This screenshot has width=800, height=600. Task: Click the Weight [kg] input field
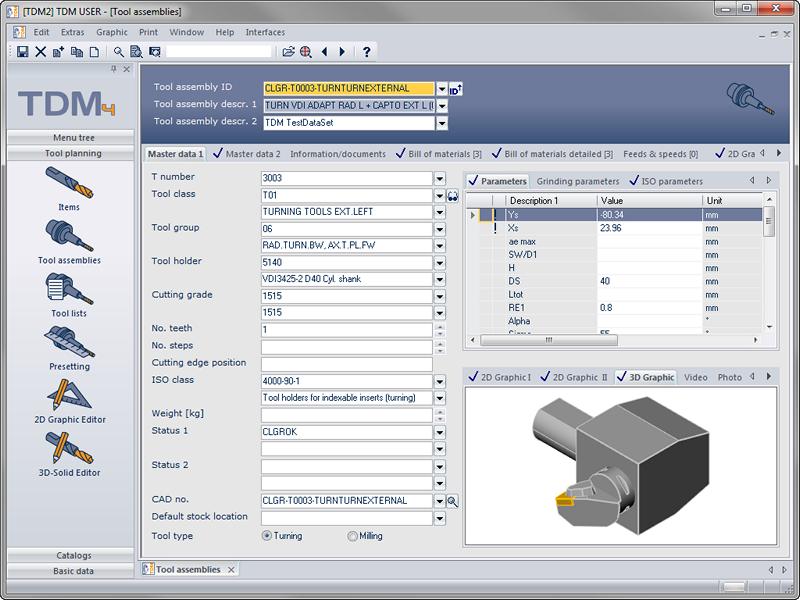coord(346,415)
